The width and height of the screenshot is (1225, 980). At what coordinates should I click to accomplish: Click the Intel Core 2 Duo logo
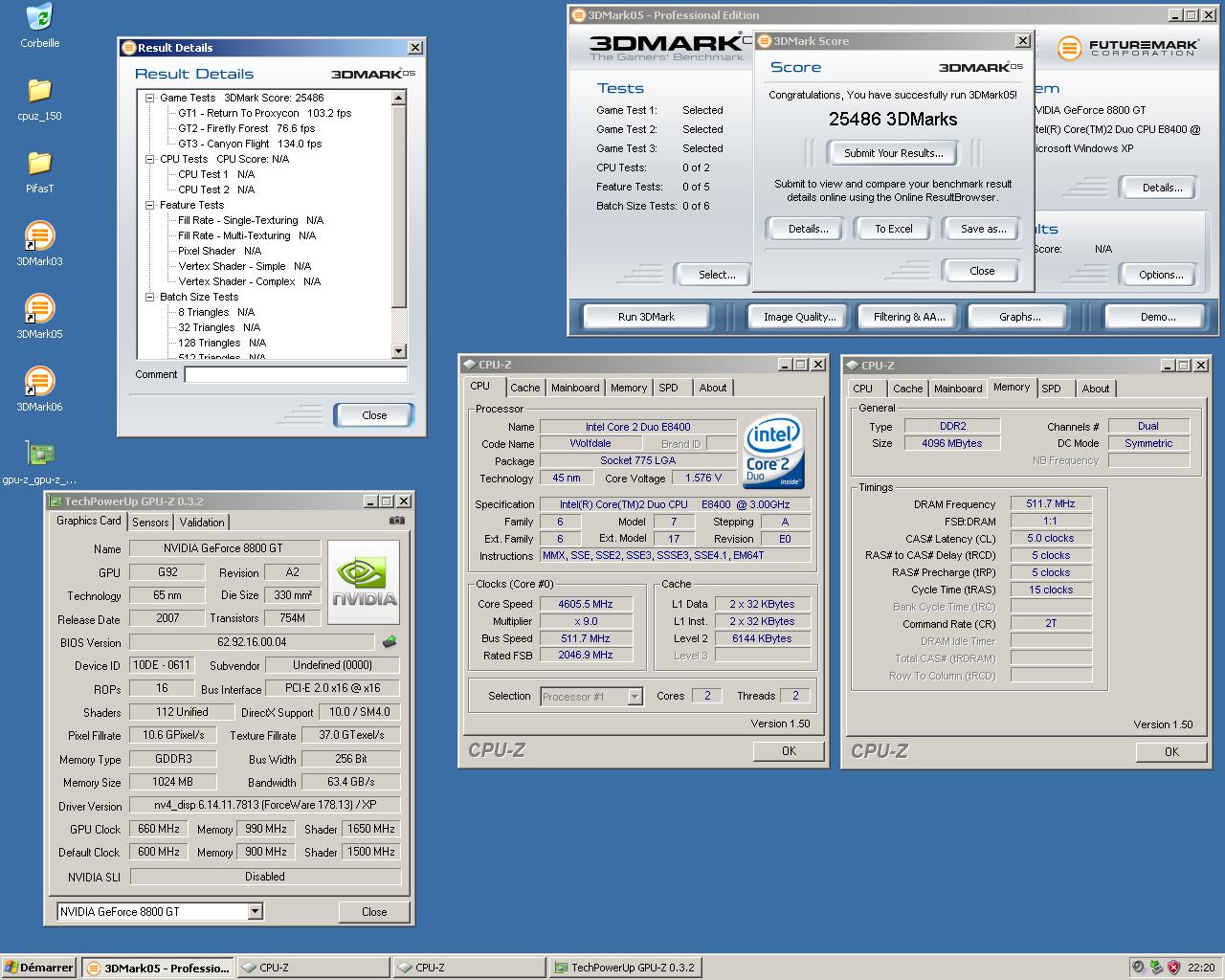773,452
